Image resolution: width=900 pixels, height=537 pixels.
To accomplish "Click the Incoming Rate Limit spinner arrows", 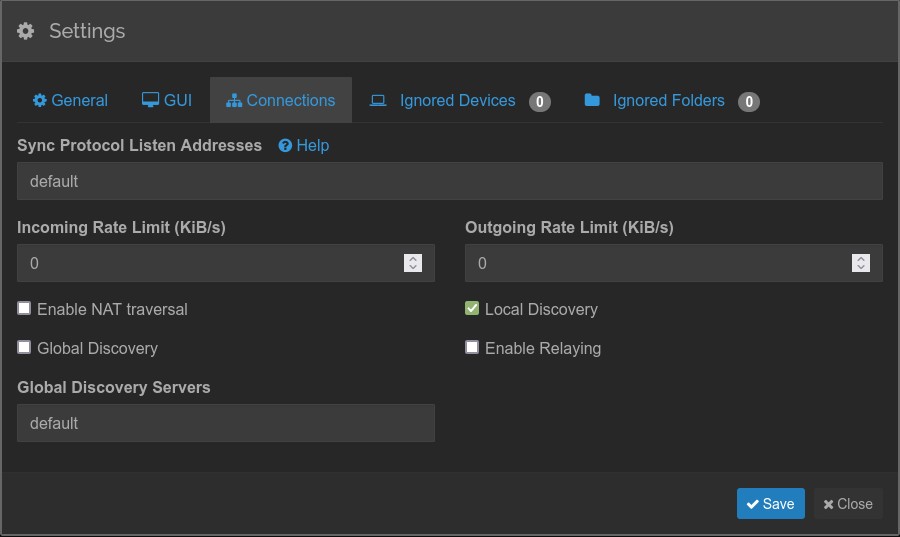I will tap(412, 263).
